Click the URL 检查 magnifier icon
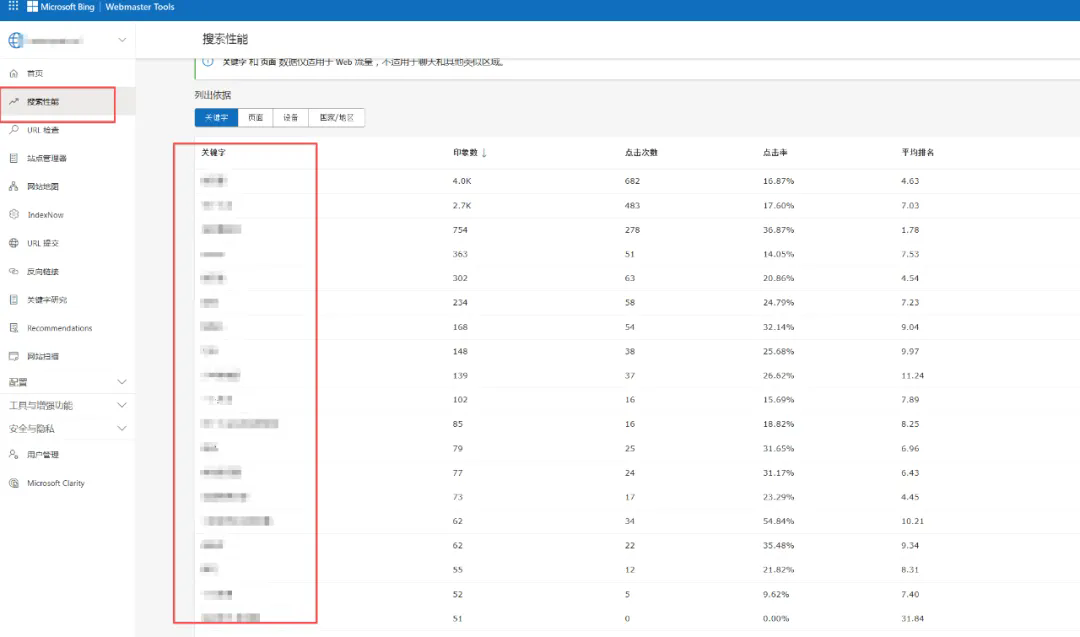This screenshot has height=637, width=1080. tap(14, 130)
